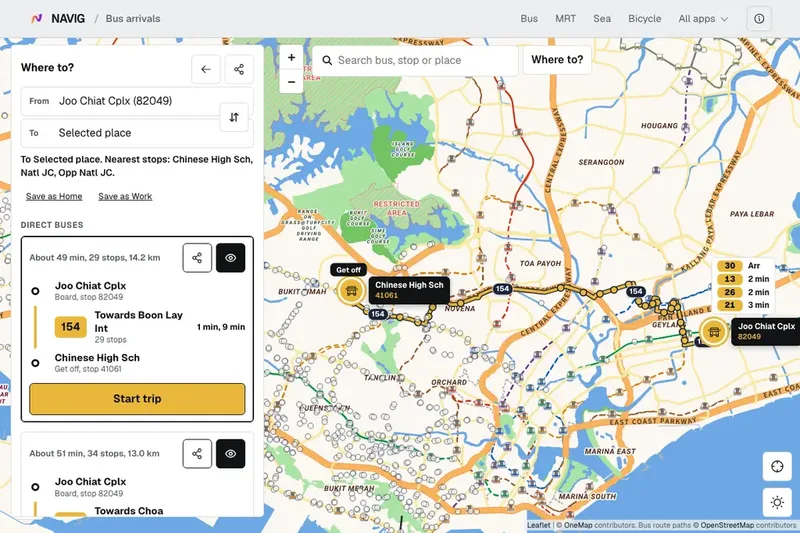
Task: Select bus 21 arrival row
Action: coord(744,305)
